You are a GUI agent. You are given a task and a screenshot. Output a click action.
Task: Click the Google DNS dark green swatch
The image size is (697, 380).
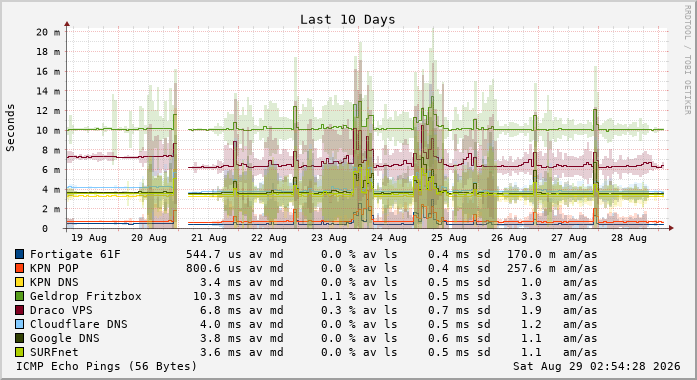coord(20,338)
